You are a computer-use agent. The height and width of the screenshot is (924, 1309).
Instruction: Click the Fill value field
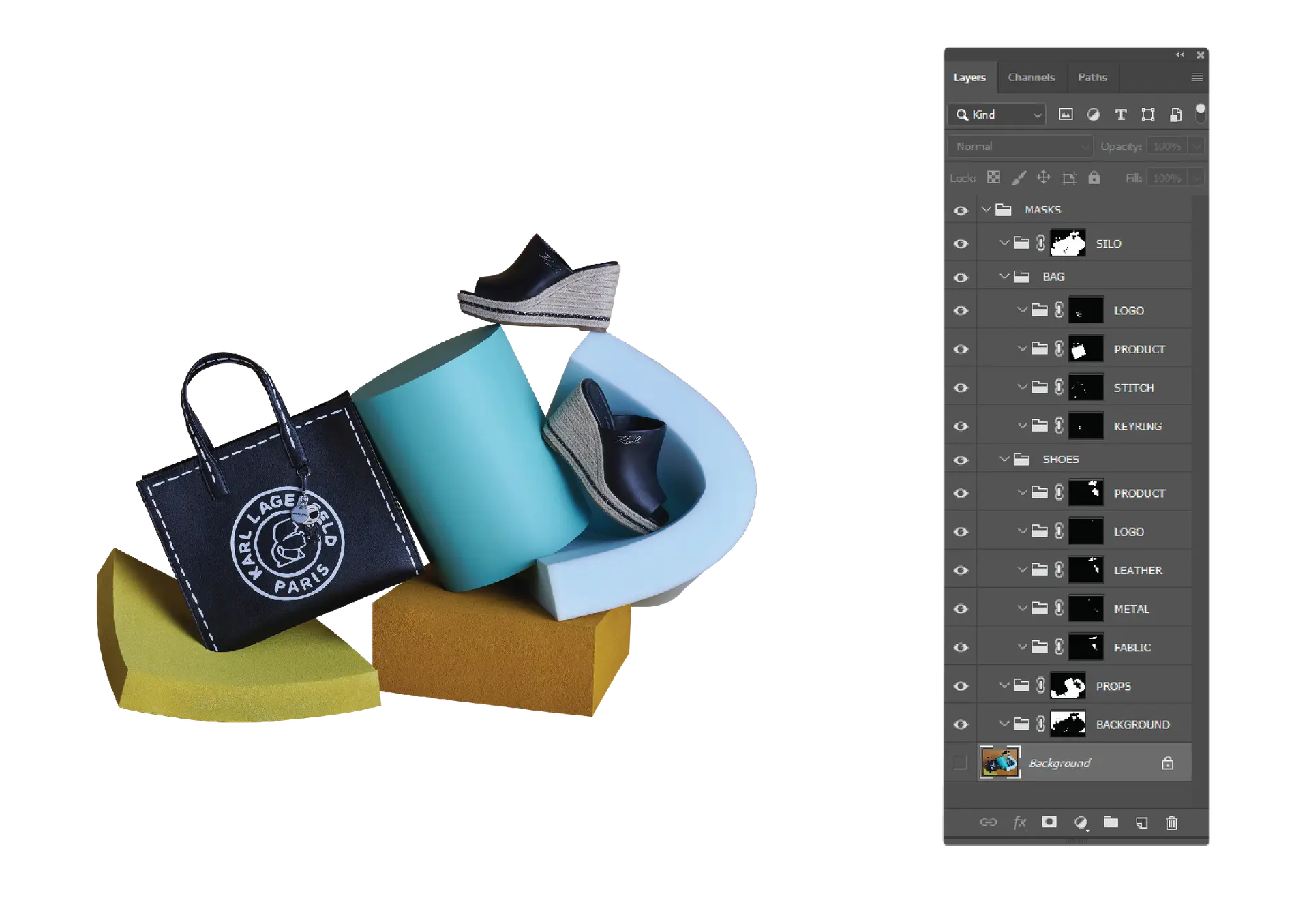point(1167,178)
